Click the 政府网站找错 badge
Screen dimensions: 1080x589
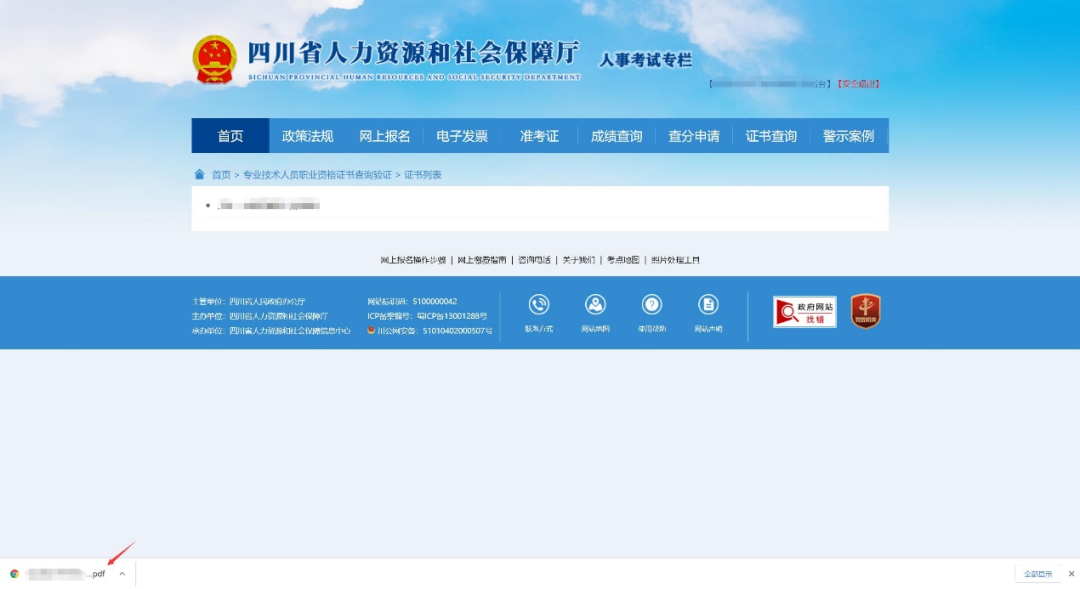pos(804,312)
